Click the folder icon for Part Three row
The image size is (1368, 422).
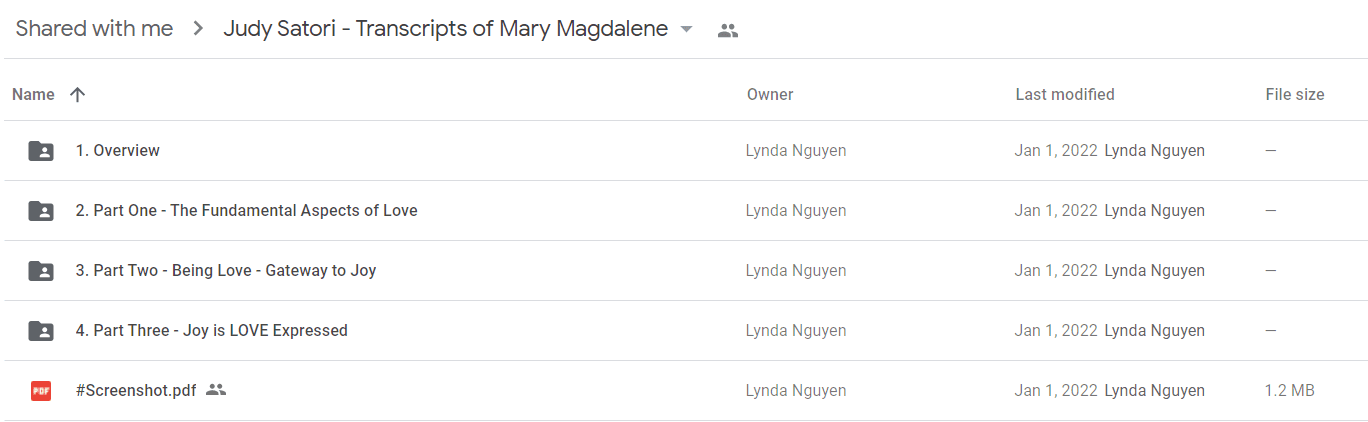click(41, 331)
